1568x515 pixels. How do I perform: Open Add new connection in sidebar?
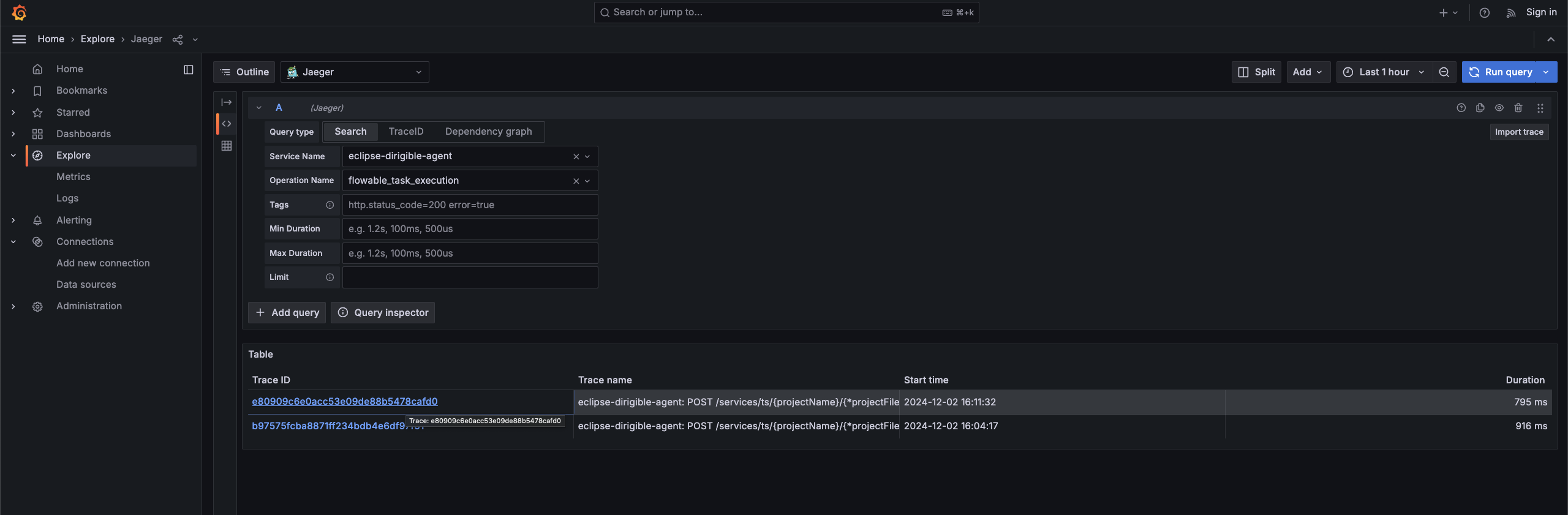point(103,263)
